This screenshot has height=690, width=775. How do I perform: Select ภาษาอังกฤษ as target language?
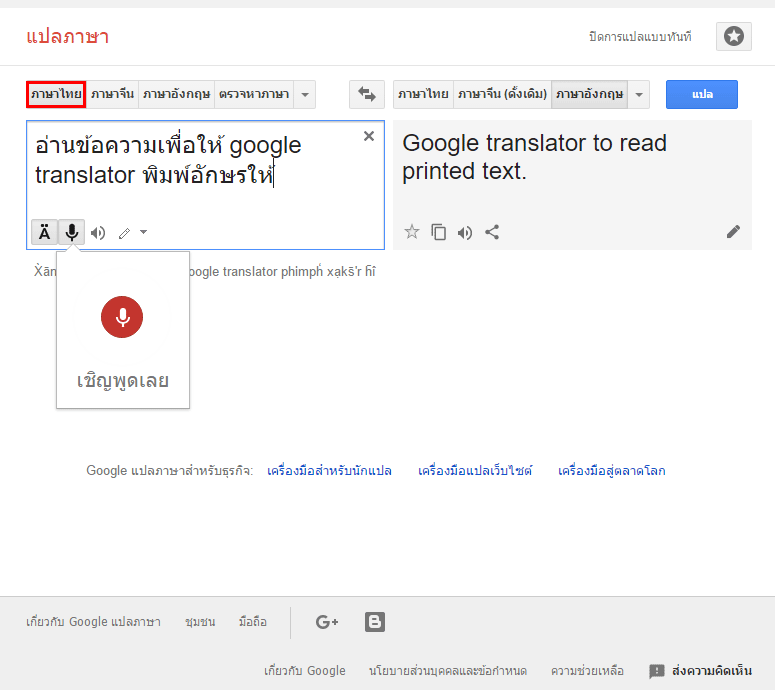tap(589, 94)
